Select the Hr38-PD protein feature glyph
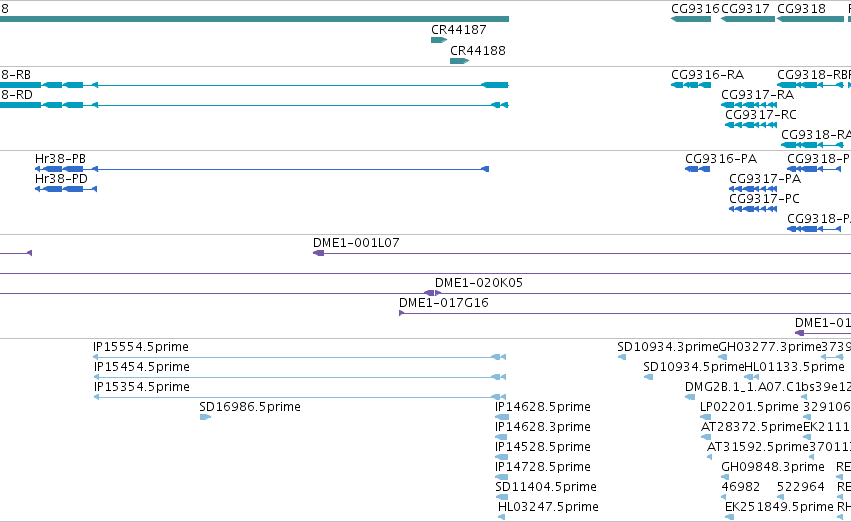Image resolution: width=851 pixels, height=522 pixels. pos(66,189)
